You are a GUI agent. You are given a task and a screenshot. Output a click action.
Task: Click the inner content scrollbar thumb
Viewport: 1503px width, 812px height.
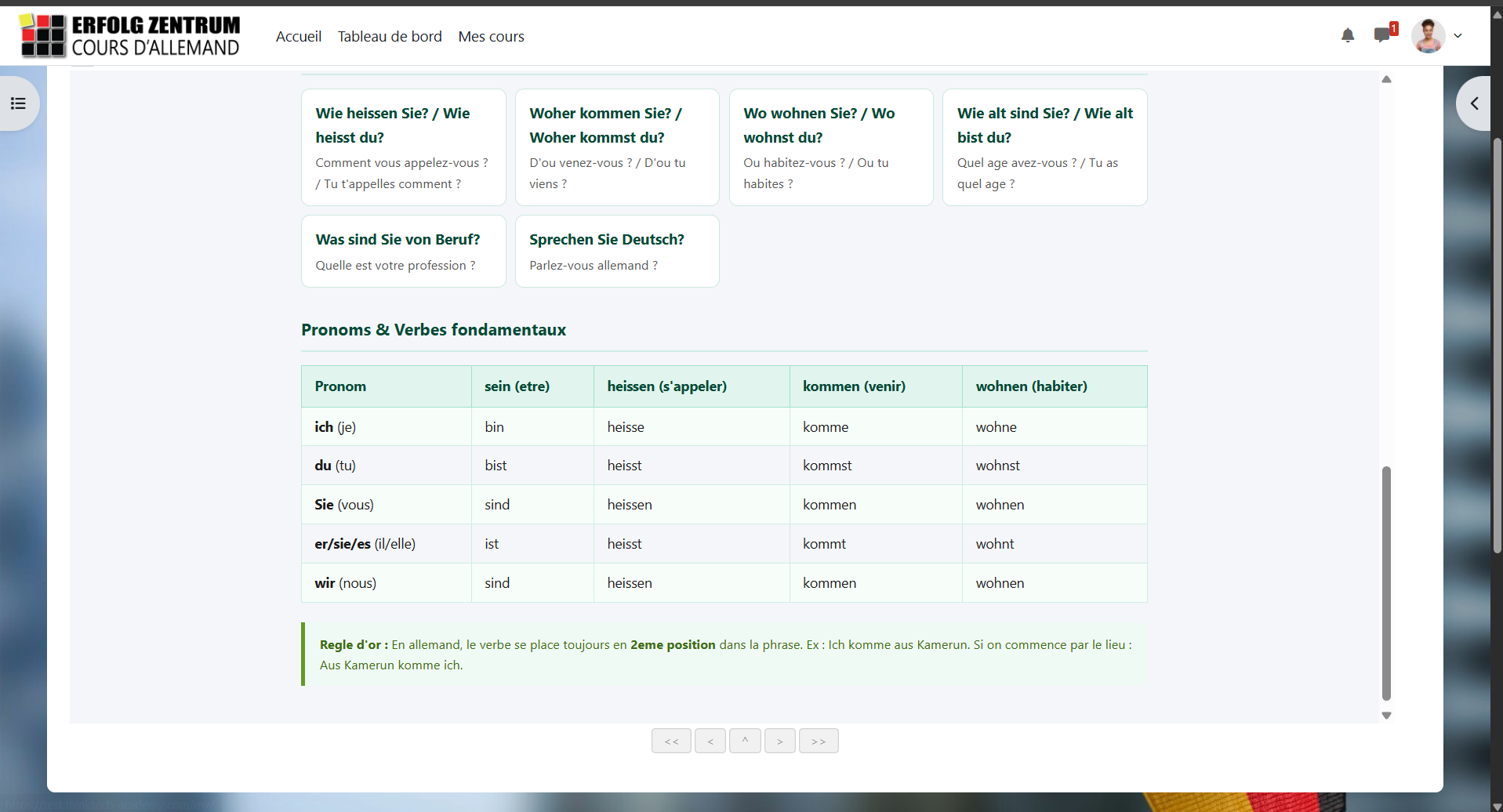click(1386, 583)
